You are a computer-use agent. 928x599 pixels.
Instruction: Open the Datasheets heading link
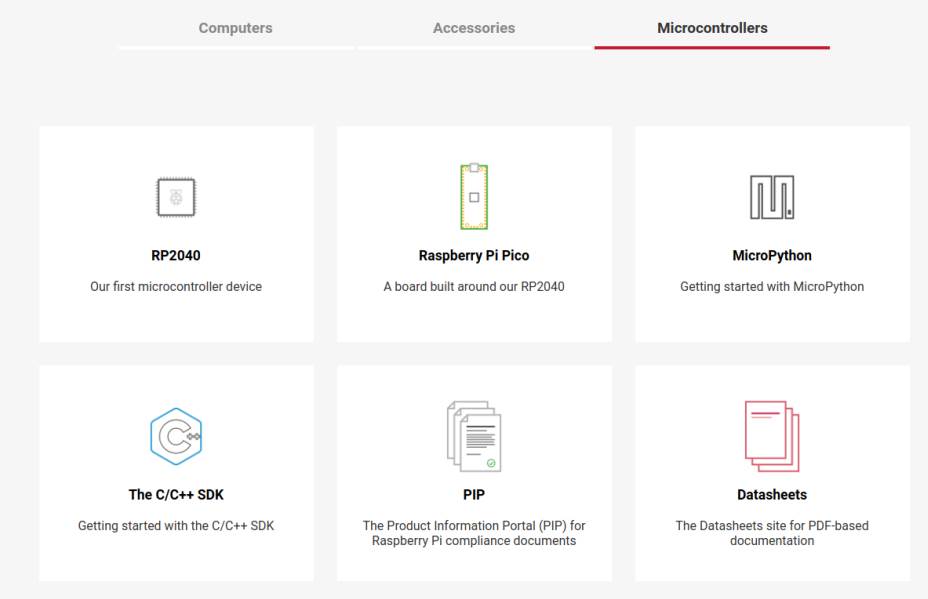pyautogui.click(x=772, y=495)
